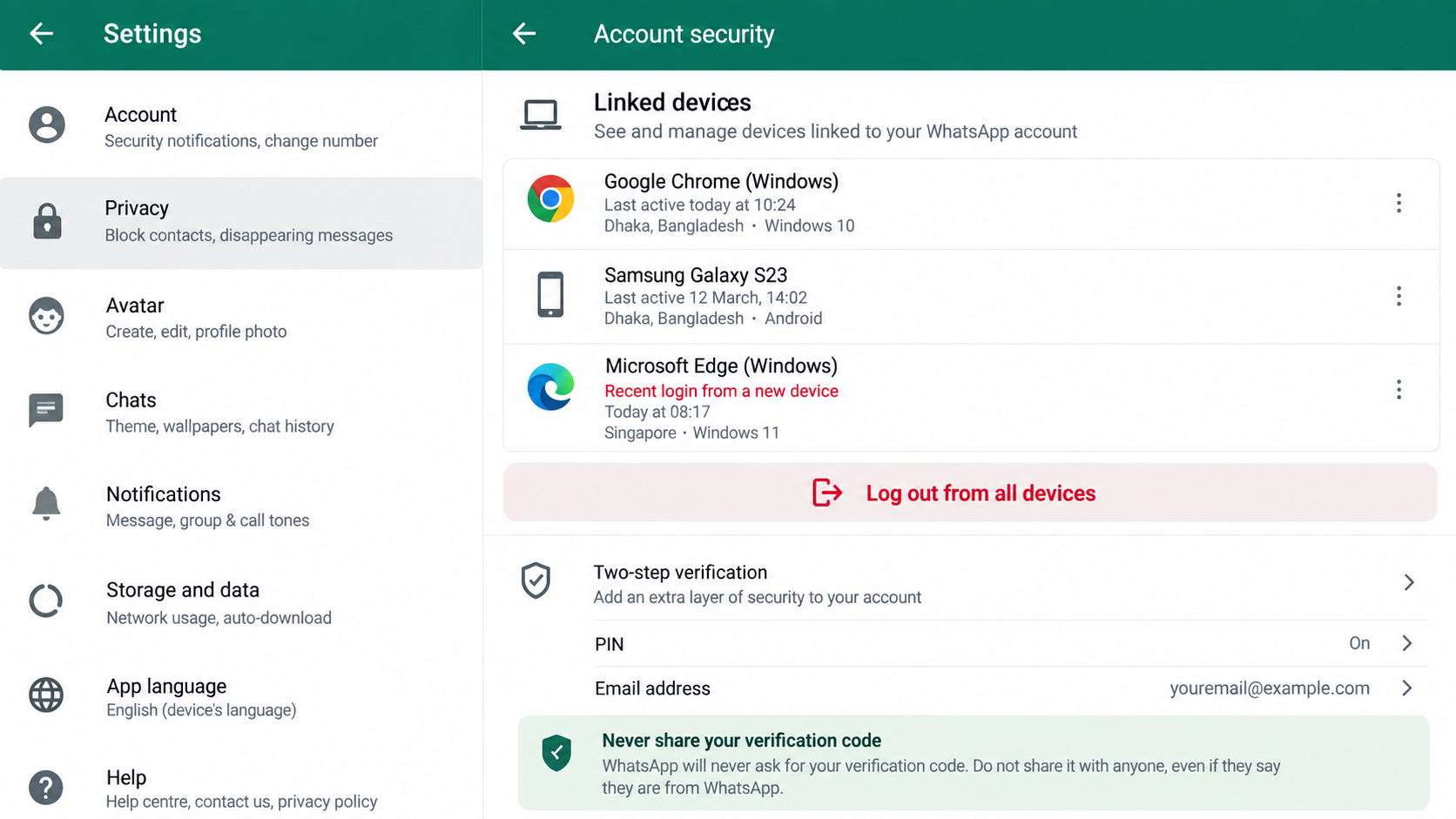Open Notifications settings

click(241, 507)
